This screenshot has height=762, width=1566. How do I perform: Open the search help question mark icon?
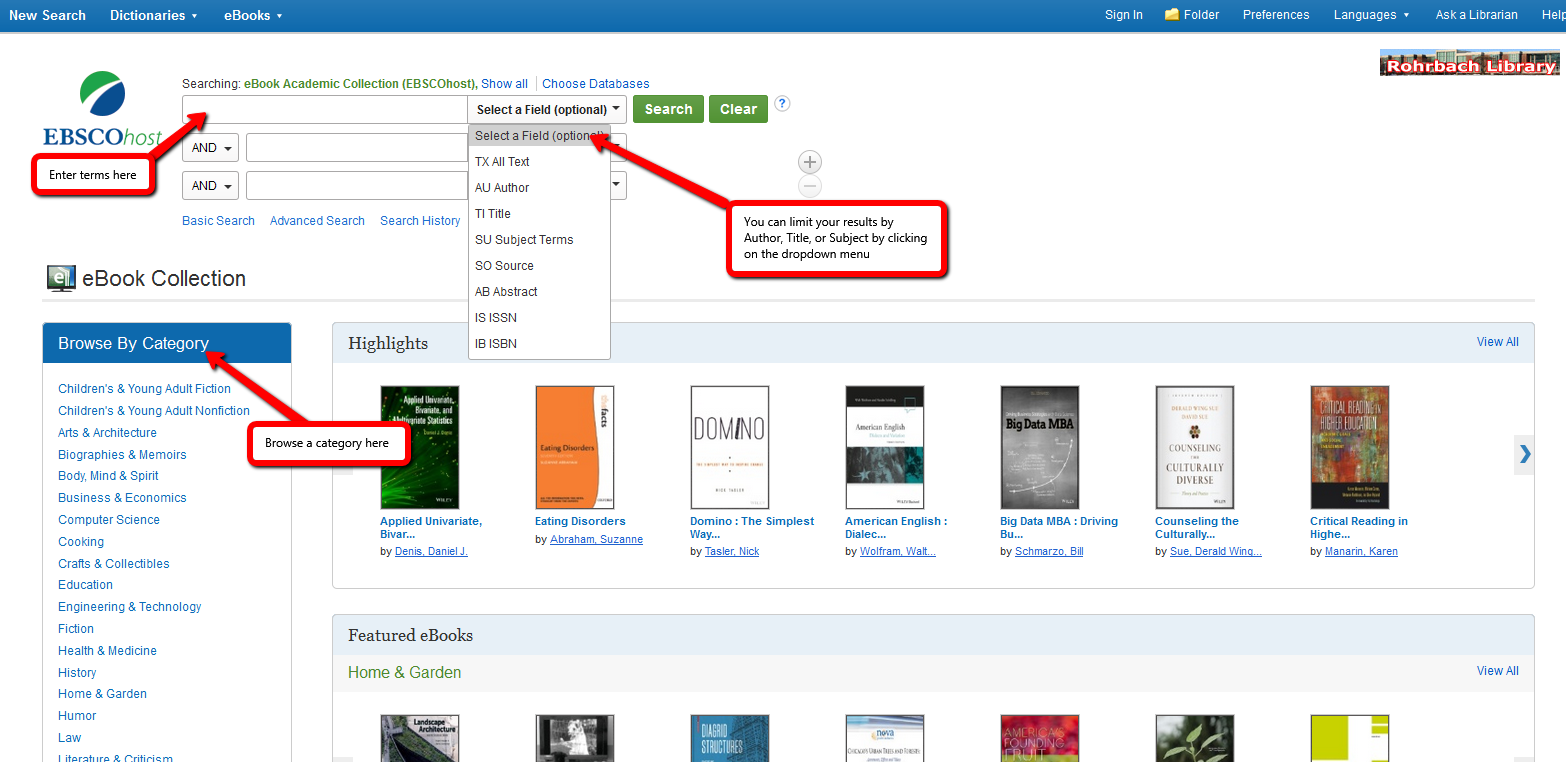(782, 103)
